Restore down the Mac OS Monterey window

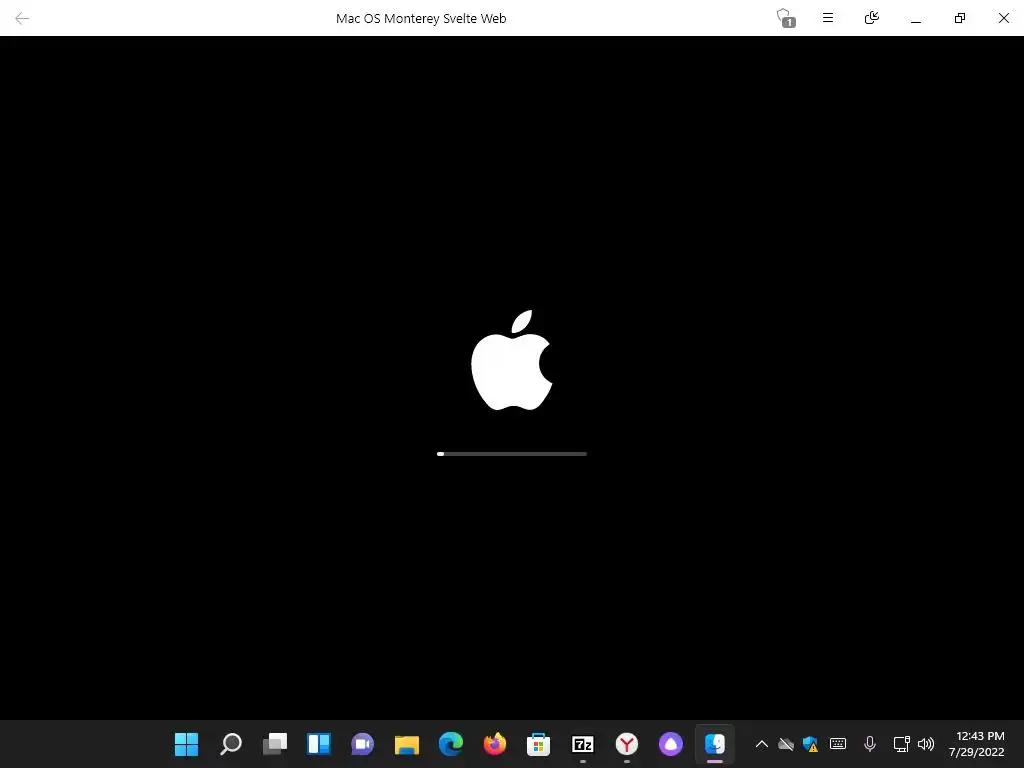(x=959, y=18)
